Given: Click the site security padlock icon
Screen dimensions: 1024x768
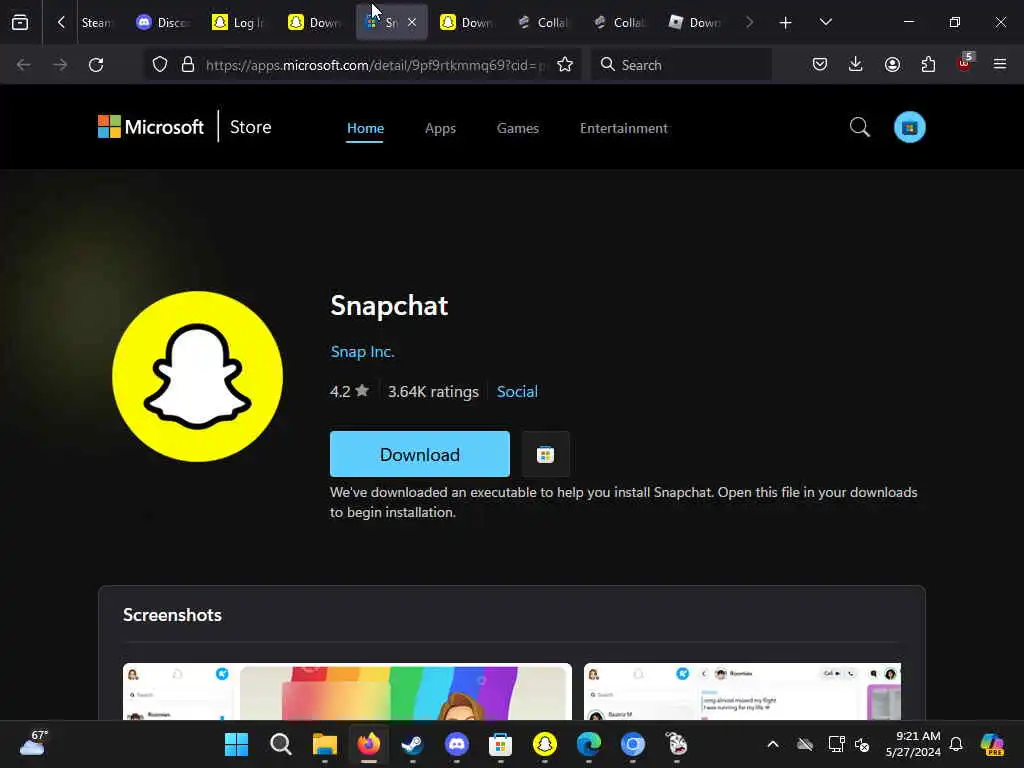Looking at the screenshot, I should 188,65.
